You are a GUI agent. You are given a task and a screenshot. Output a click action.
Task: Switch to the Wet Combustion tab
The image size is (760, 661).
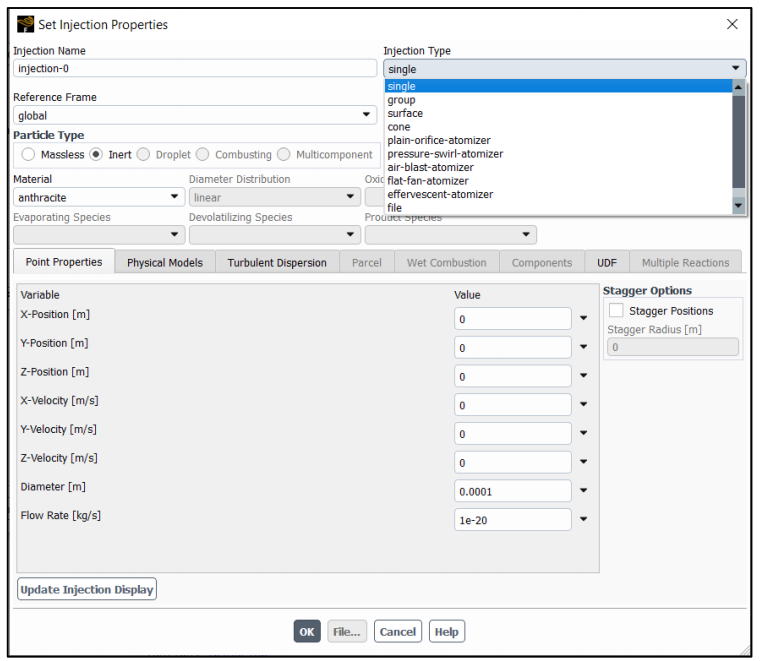coord(446,263)
